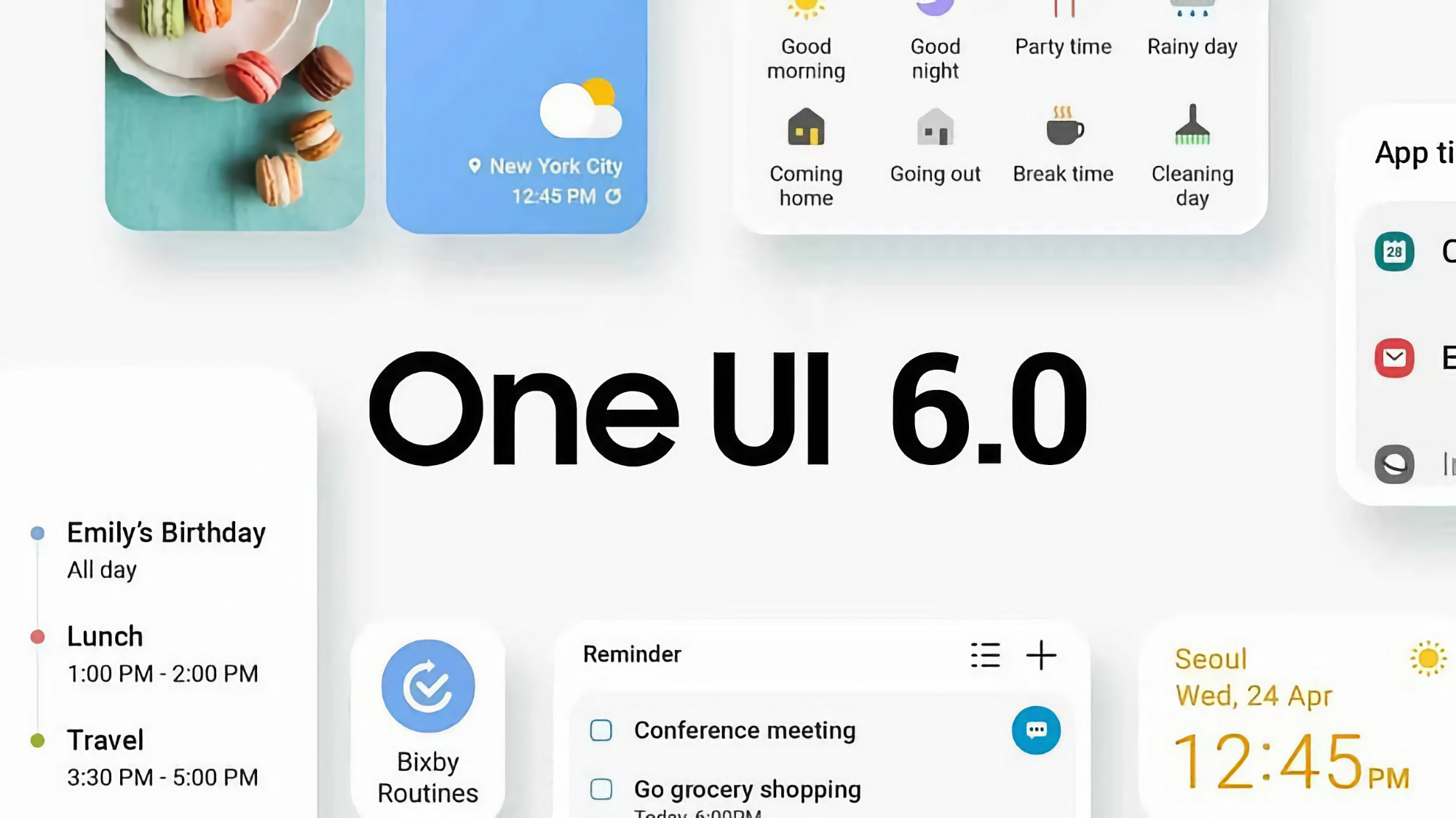This screenshot has height=818, width=1456.
Task: Click the Bixby Routines icon
Action: [428, 686]
